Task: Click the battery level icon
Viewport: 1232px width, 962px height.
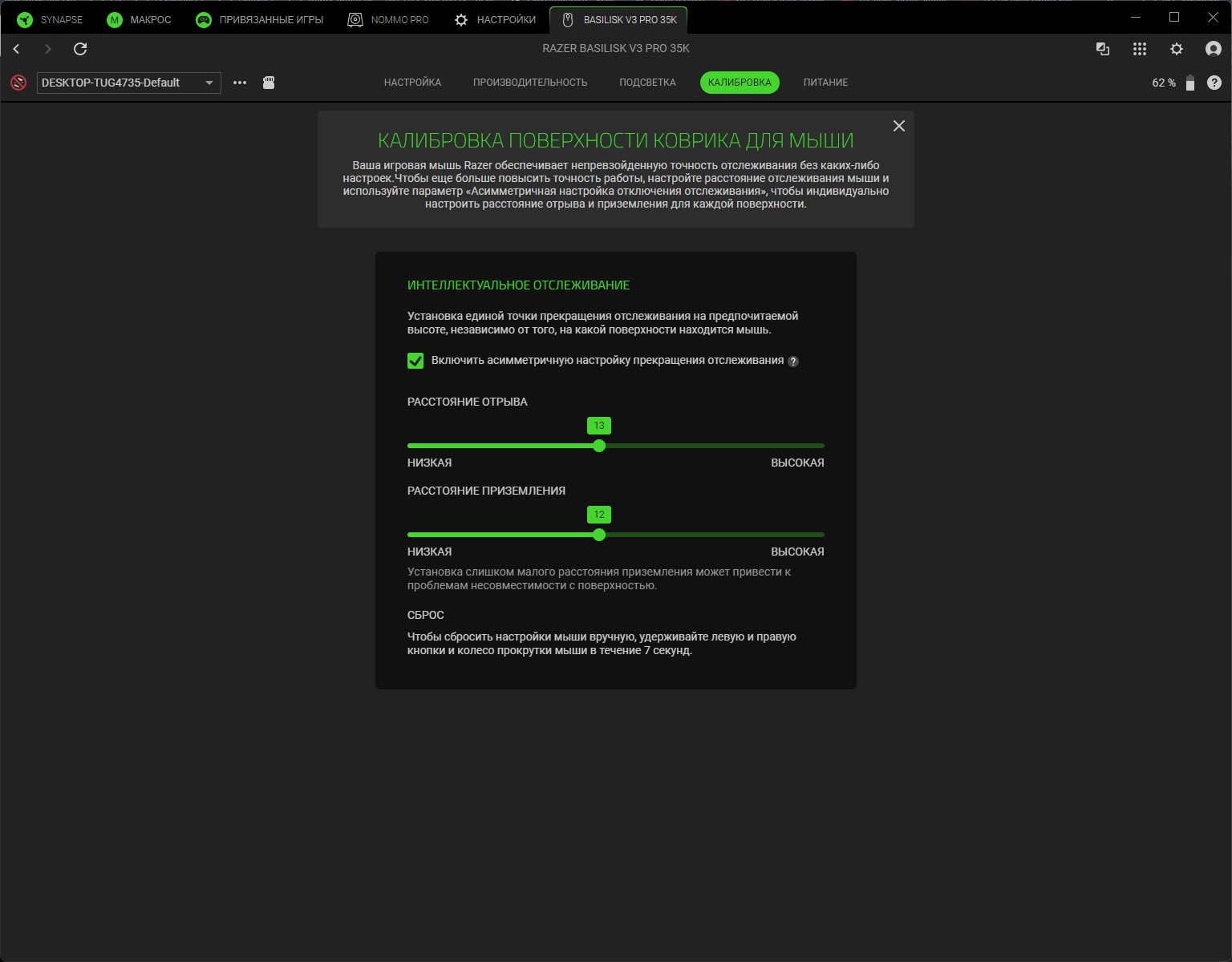Action: click(x=1190, y=83)
